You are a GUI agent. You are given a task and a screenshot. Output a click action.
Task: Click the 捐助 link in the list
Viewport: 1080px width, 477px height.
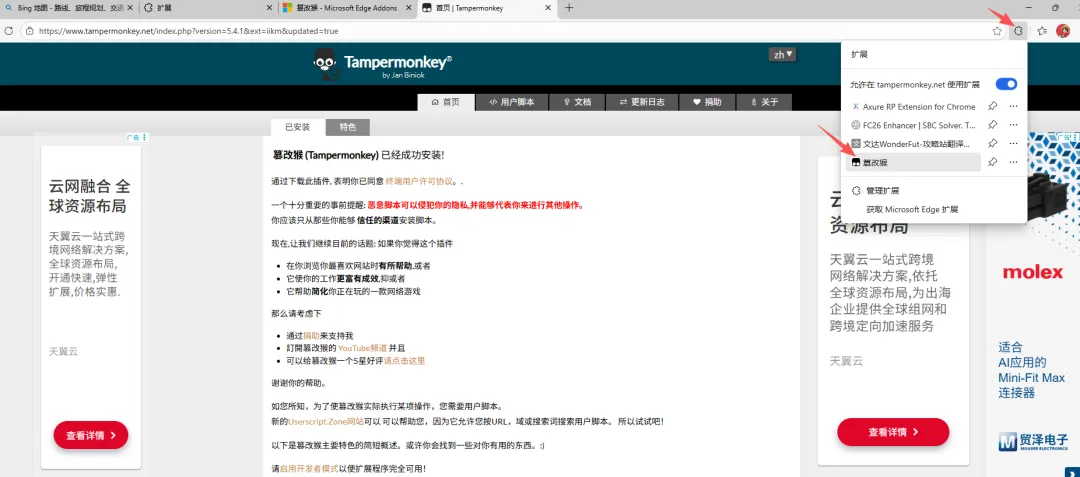pyautogui.click(x=311, y=336)
